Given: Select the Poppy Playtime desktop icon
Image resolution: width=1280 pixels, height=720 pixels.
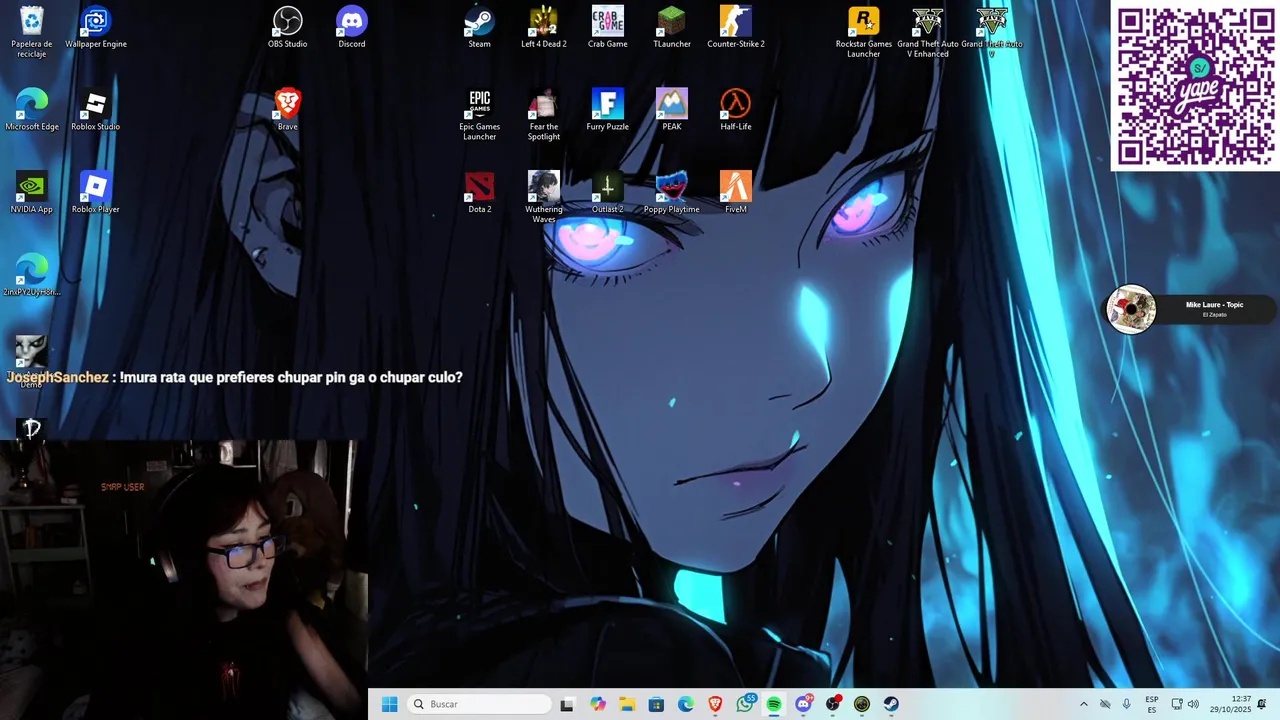Looking at the screenshot, I should pyautogui.click(x=671, y=192).
